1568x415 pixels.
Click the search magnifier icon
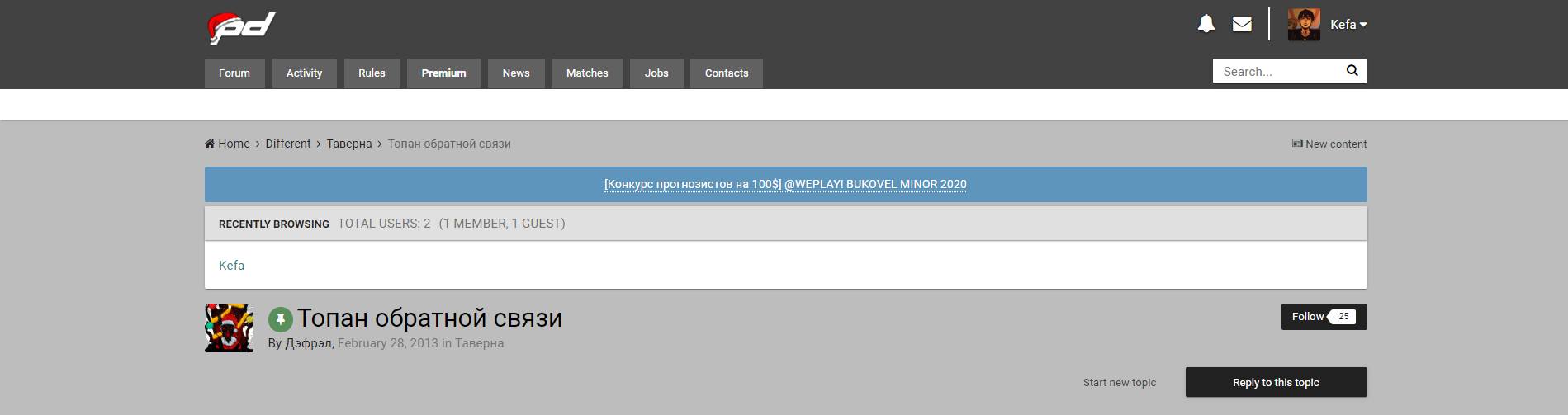[1352, 71]
